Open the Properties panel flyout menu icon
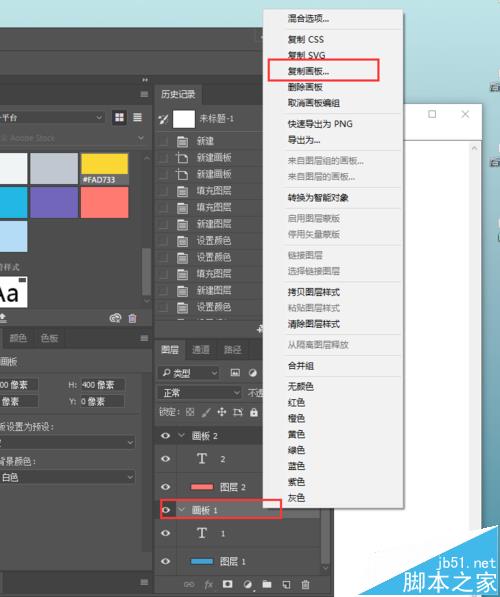 click(x=144, y=338)
